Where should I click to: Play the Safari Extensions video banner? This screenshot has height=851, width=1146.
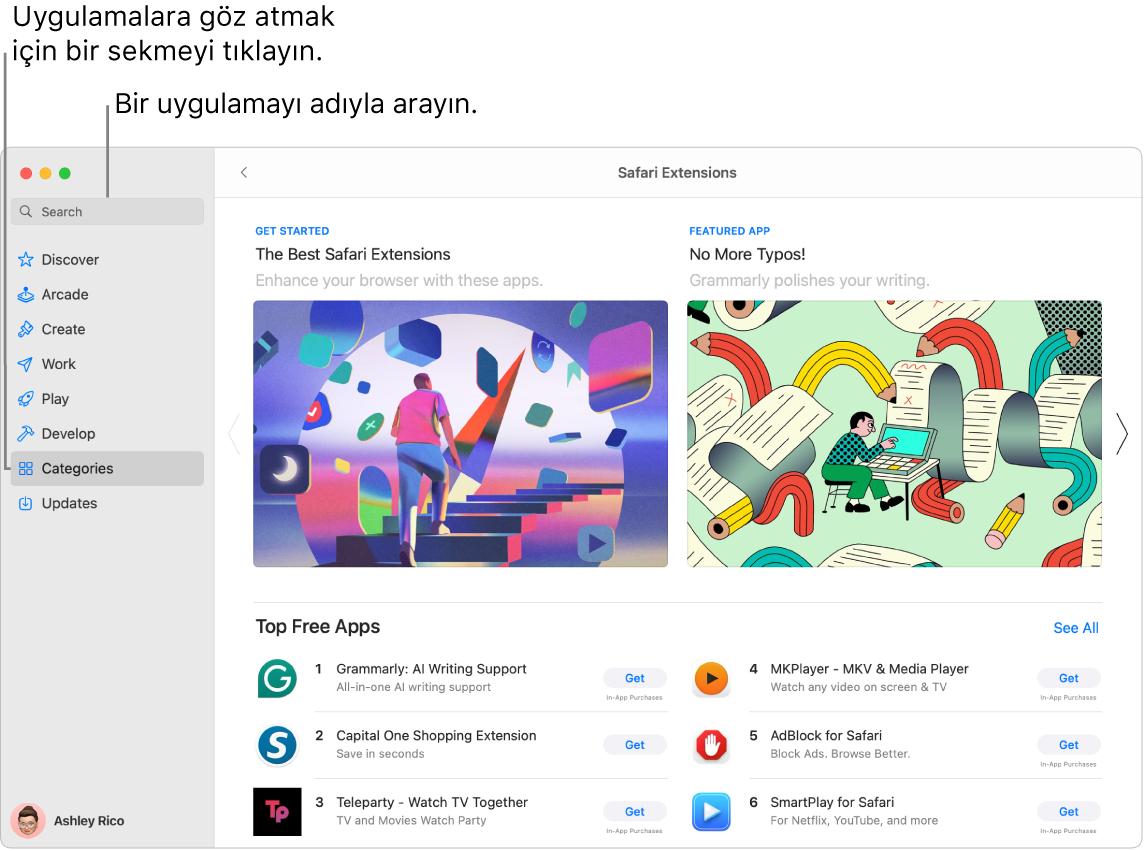click(596, 543)
